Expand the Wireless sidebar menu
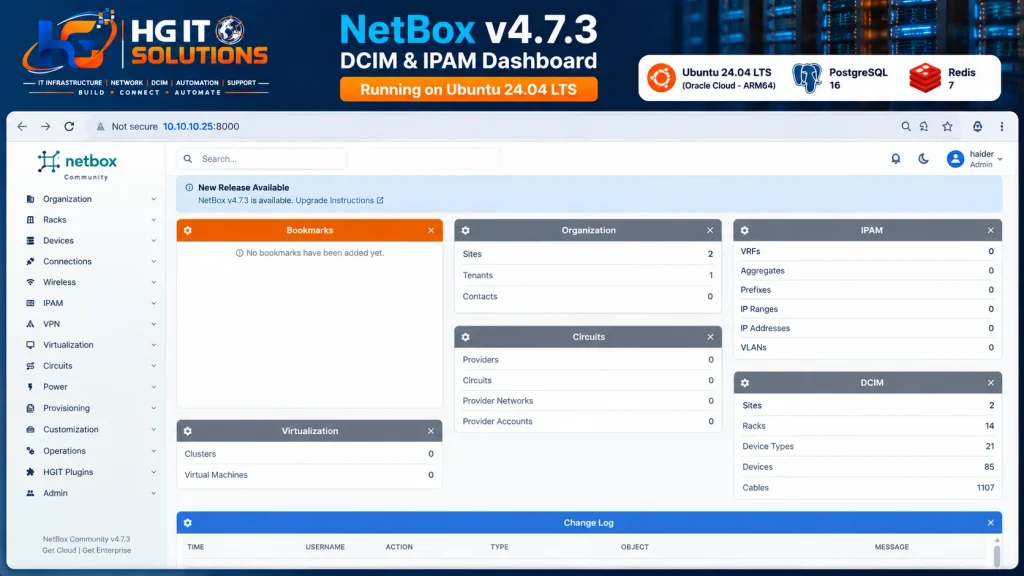Screen dimensions: 1024x576 coord(91,283)
